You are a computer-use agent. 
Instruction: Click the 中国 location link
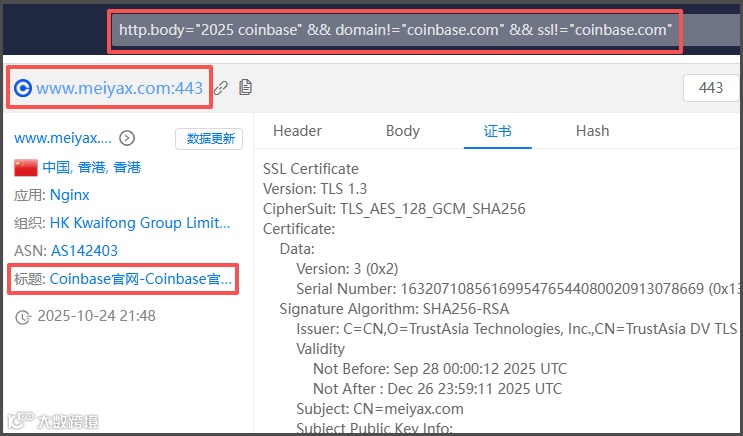tap(56, 167)
